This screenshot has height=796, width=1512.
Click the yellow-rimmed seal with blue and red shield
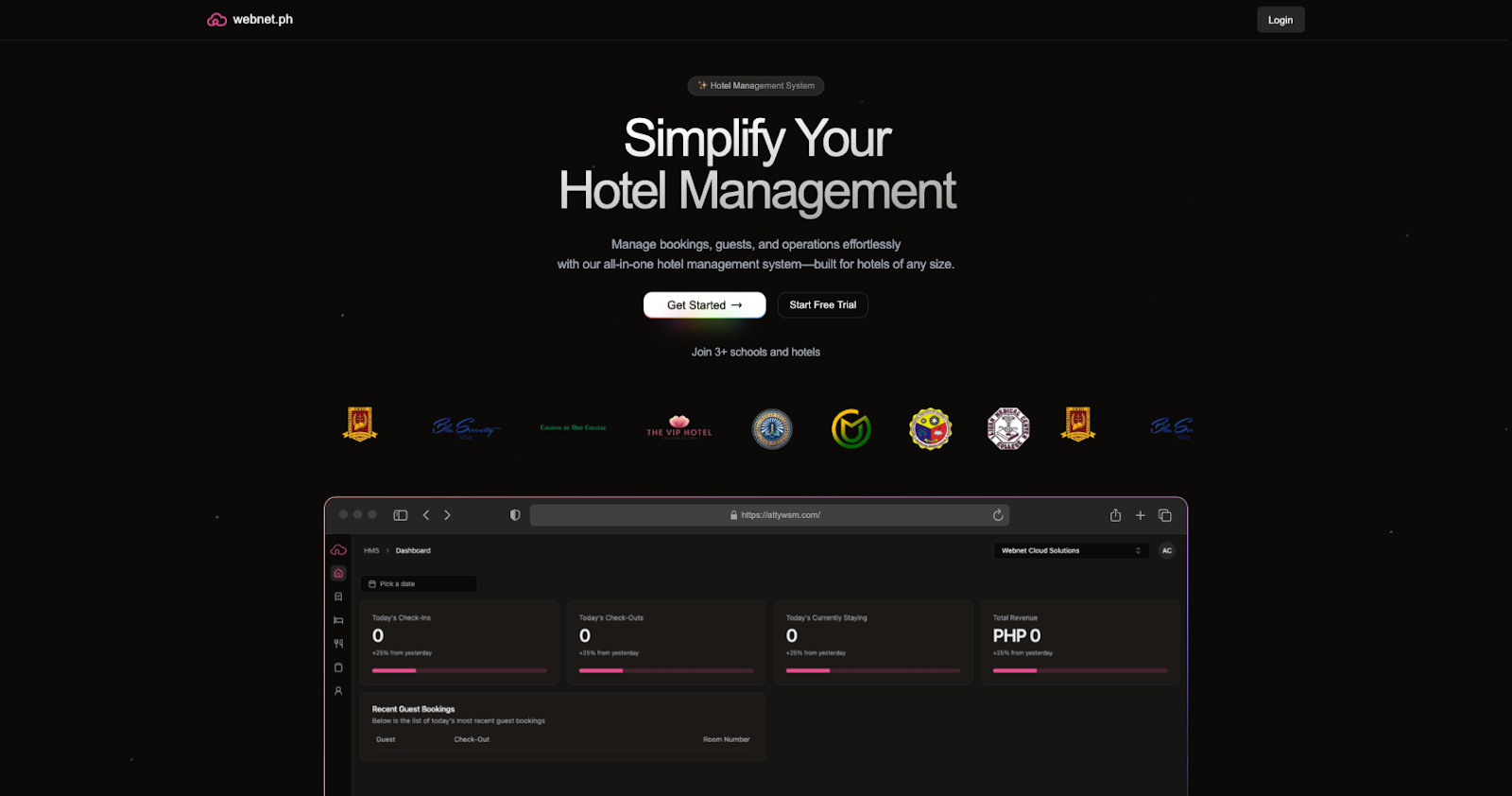tap(931, 429)
